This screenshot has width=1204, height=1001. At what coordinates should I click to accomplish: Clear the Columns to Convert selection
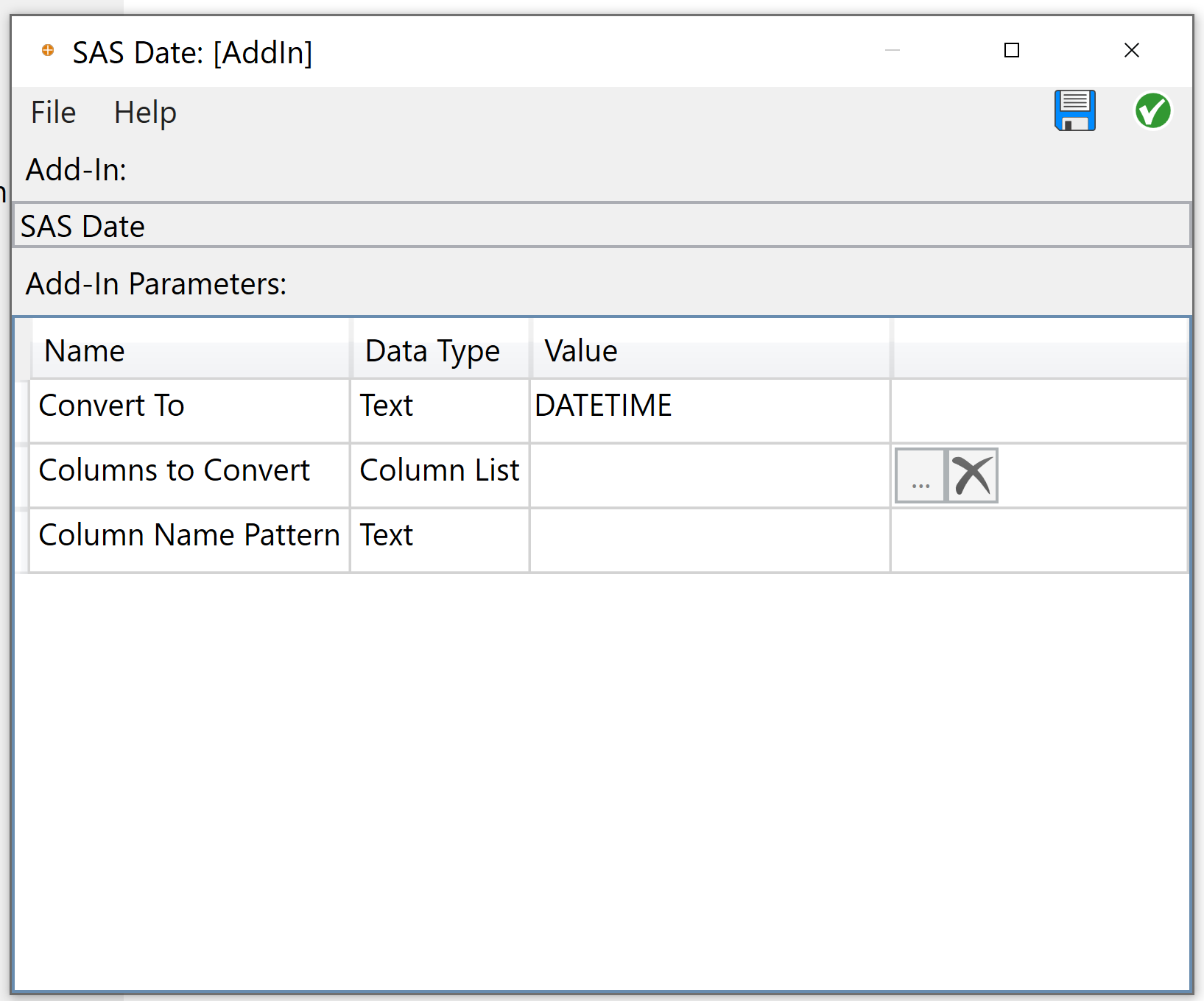click(x=971, y=475)
